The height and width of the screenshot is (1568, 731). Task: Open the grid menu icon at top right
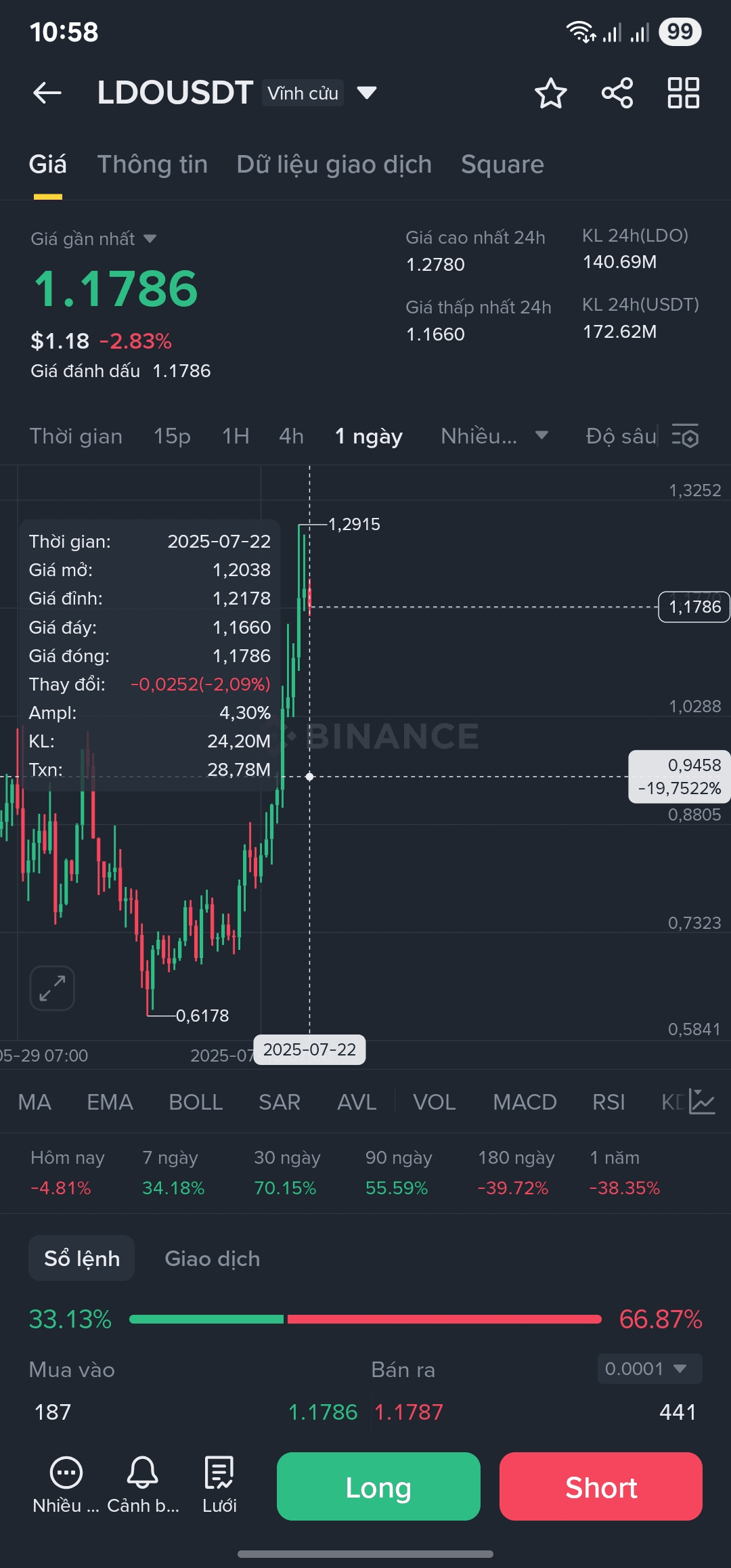[683, 93]
